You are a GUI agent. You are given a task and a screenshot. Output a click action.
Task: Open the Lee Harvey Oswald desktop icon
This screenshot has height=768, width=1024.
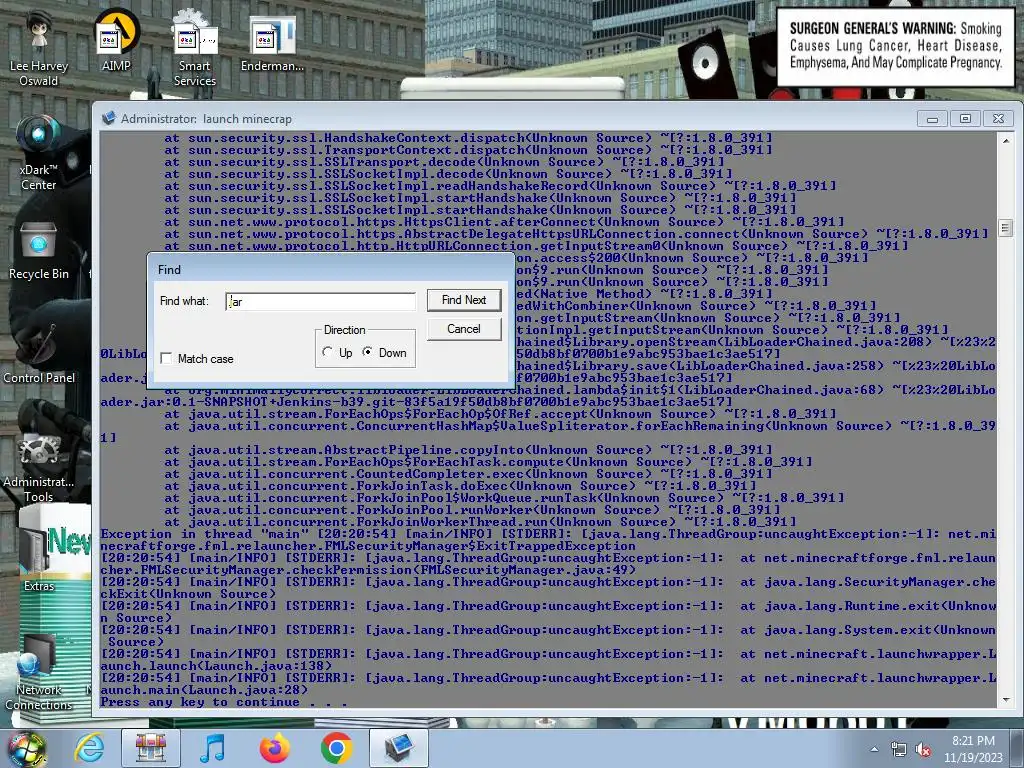click(39, 49)
